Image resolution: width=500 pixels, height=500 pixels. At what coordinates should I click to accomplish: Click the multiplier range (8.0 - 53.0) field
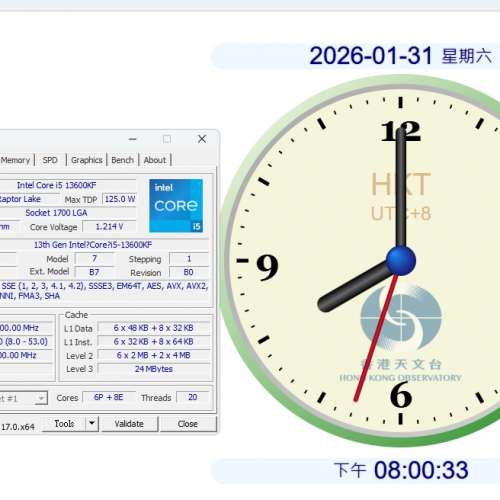[x=25, y=342]
